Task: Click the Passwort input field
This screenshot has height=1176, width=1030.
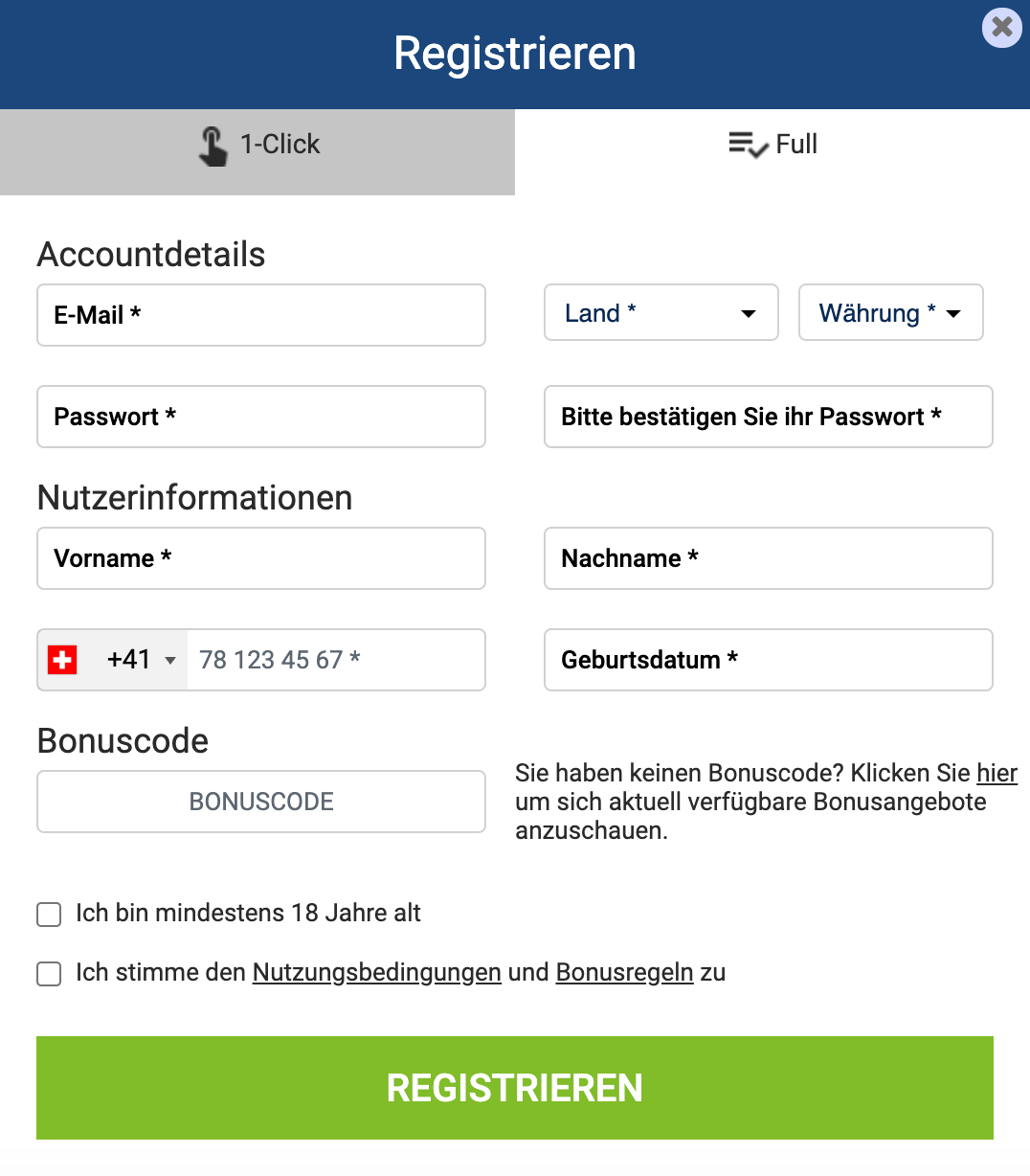Action: [x=260, y=417]
